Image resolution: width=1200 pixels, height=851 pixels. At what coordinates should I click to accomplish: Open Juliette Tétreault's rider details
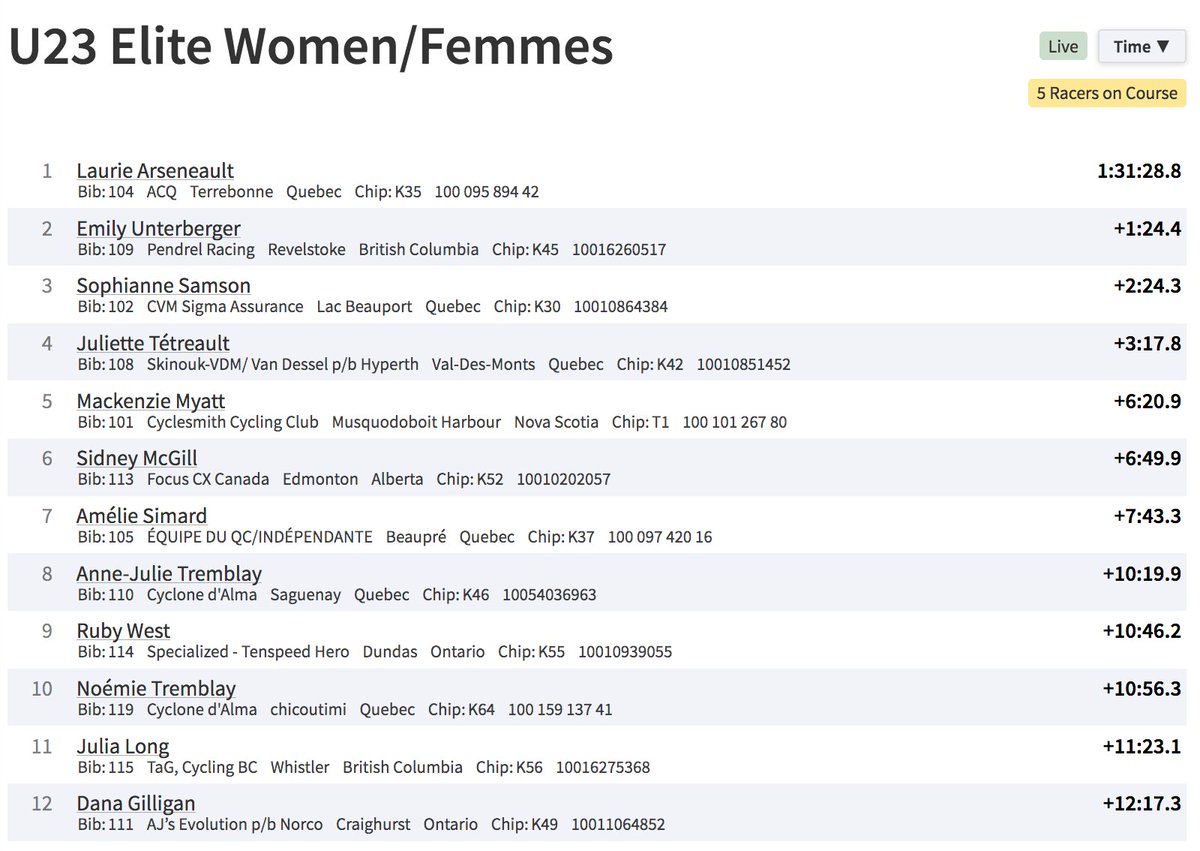coord(152,343)
